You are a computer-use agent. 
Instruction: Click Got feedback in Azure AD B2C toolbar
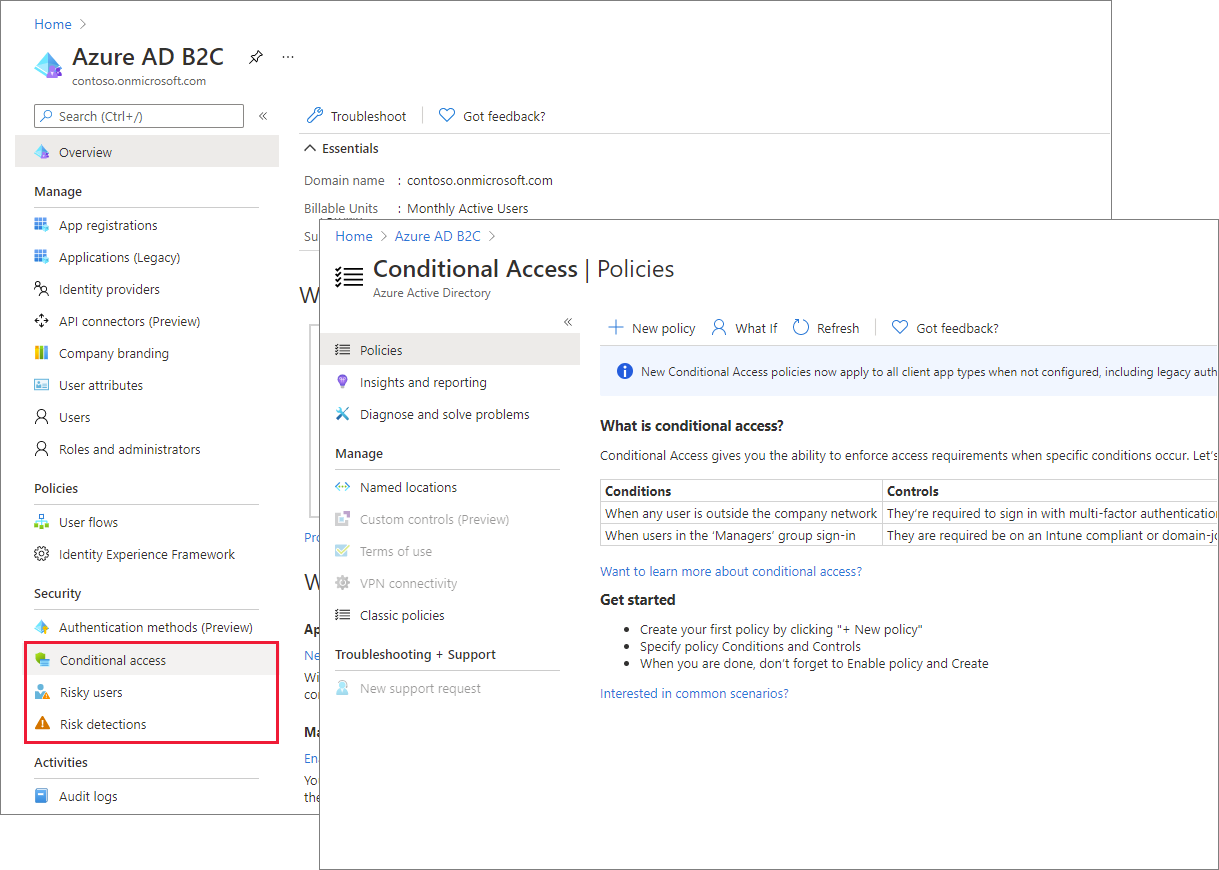(x=492, y=116)
